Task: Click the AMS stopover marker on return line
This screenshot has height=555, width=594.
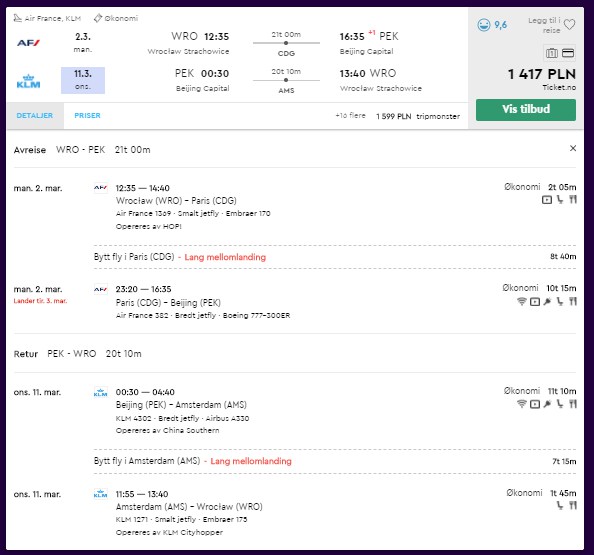Action: [x=286, y=80]
